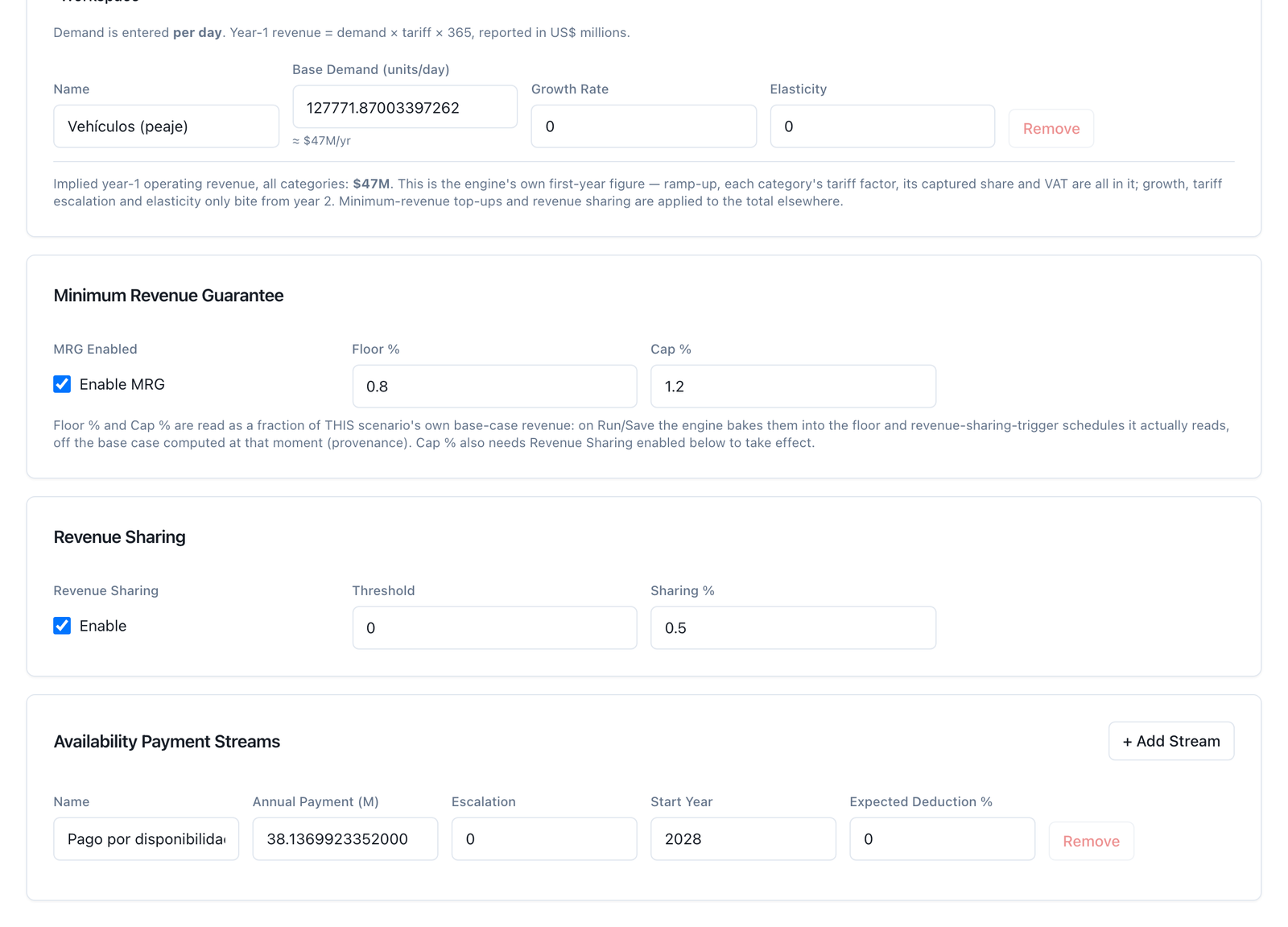Image resolution: width=1288 pixels, height=927 pixels.
Task: Edit the Sharing % input
Action: pos(793,628)
